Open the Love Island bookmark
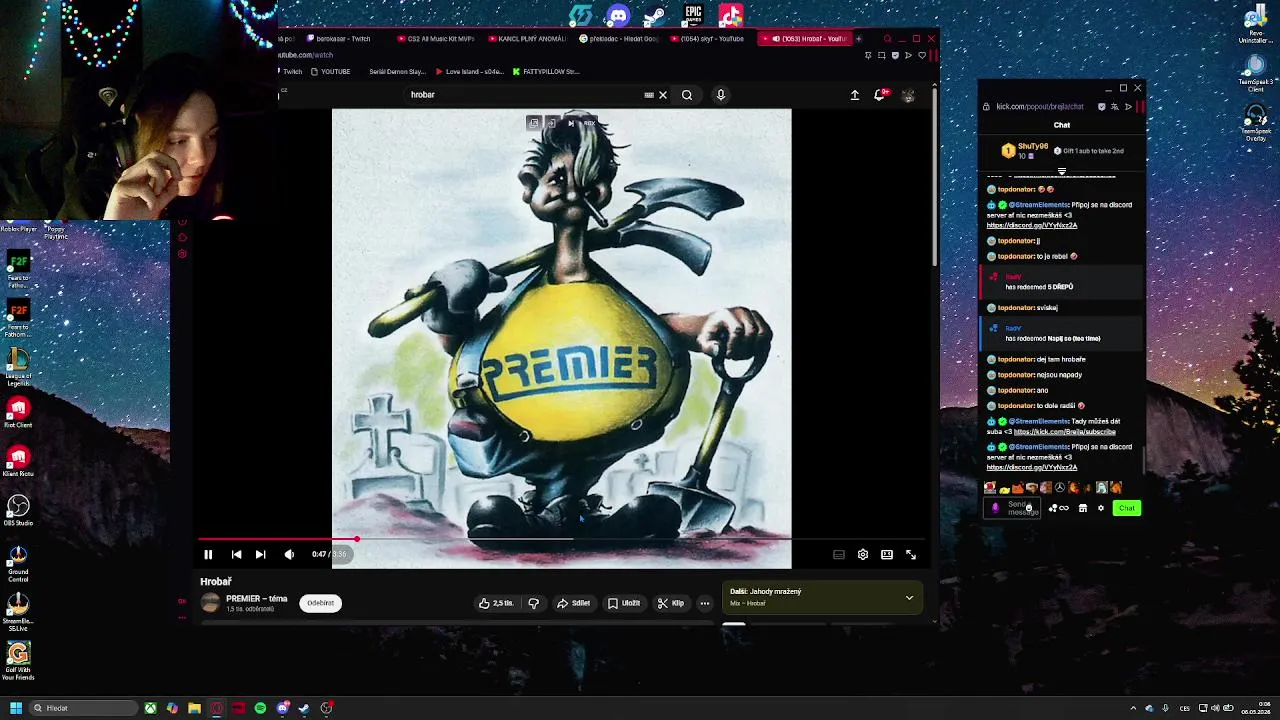1280x720 pixels. (469, 72)
